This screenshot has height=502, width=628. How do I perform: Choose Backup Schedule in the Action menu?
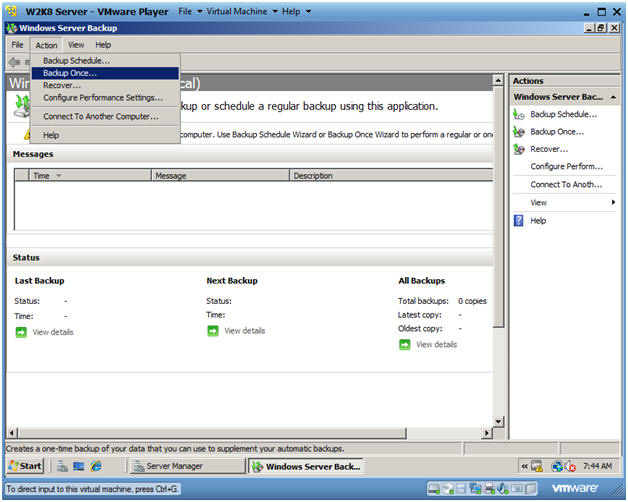pos(105,60)
